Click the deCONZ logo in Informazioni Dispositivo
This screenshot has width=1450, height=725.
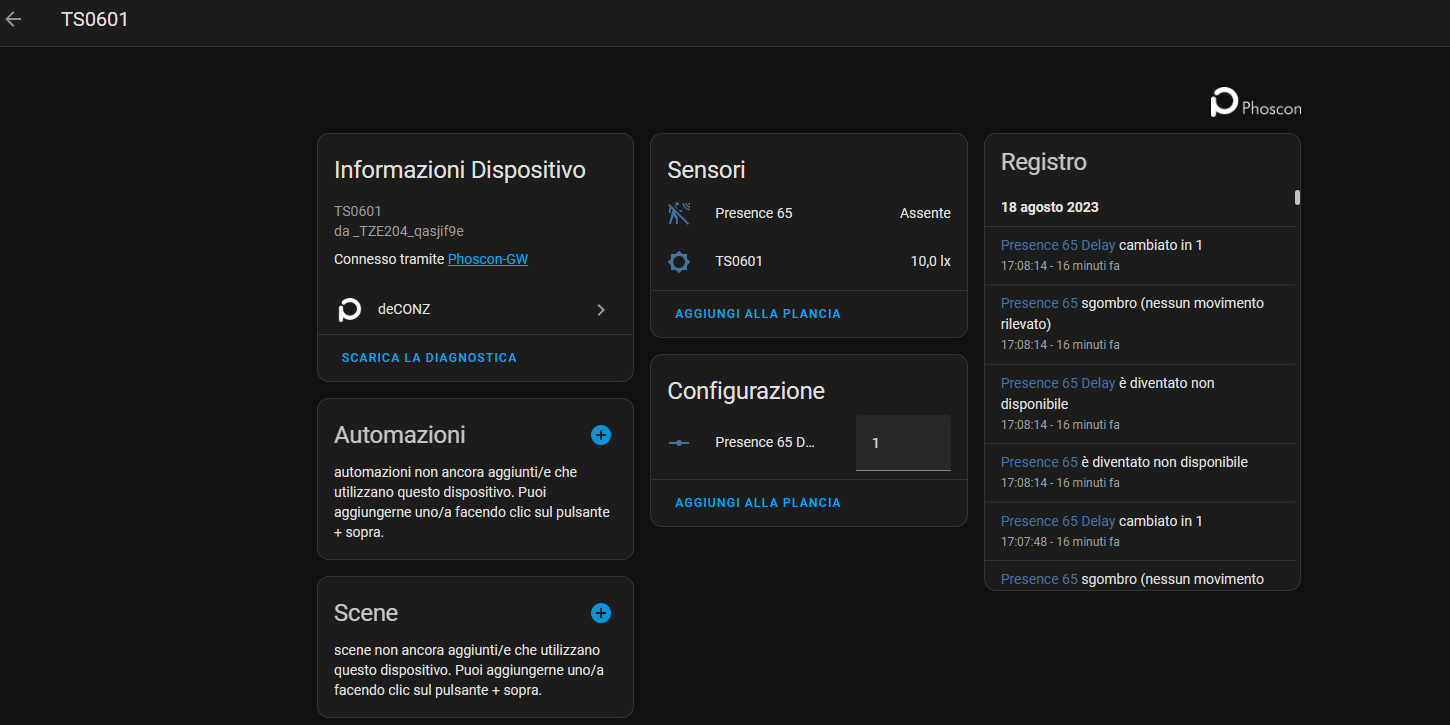click(x=349, y=309)
